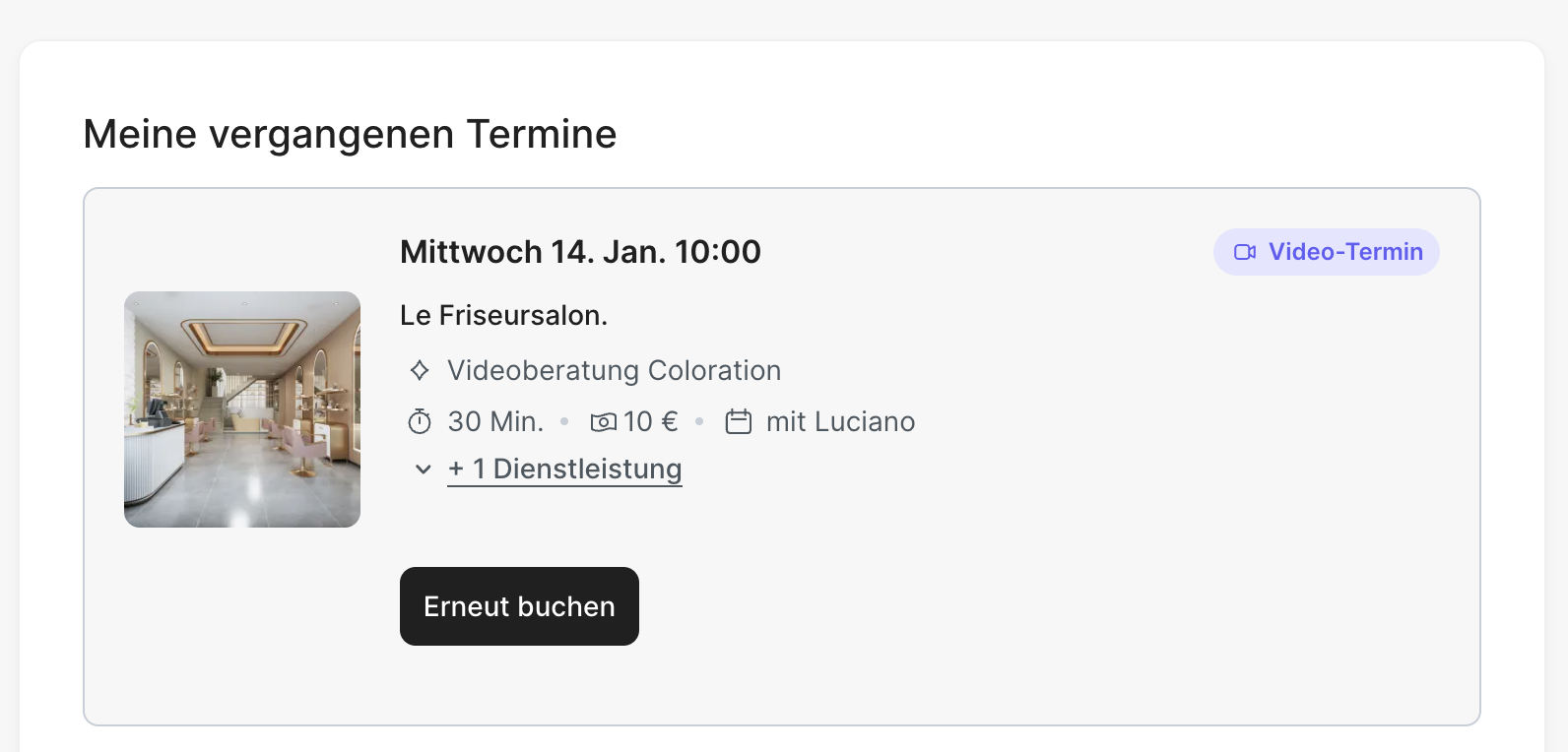1568x752 pixels.
Task: Expand services with the chevron arrow
Action: pyautogui.click(x=424, y=470)
